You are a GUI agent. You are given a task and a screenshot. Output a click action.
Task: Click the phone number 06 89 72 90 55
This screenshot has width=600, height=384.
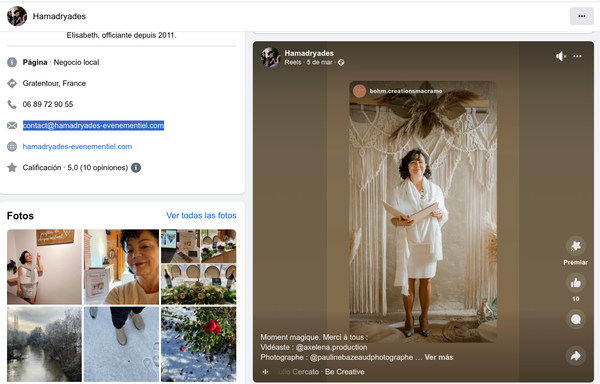(48, 104)
